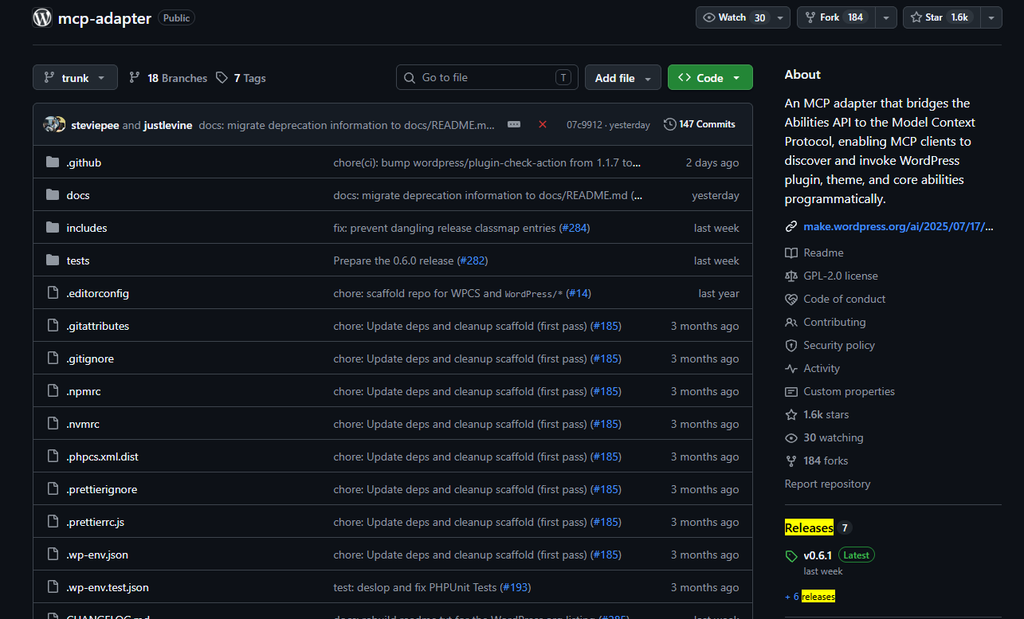Open the green Code dropdown
The width and height of the screenshot is (1024, 619).
710,77
